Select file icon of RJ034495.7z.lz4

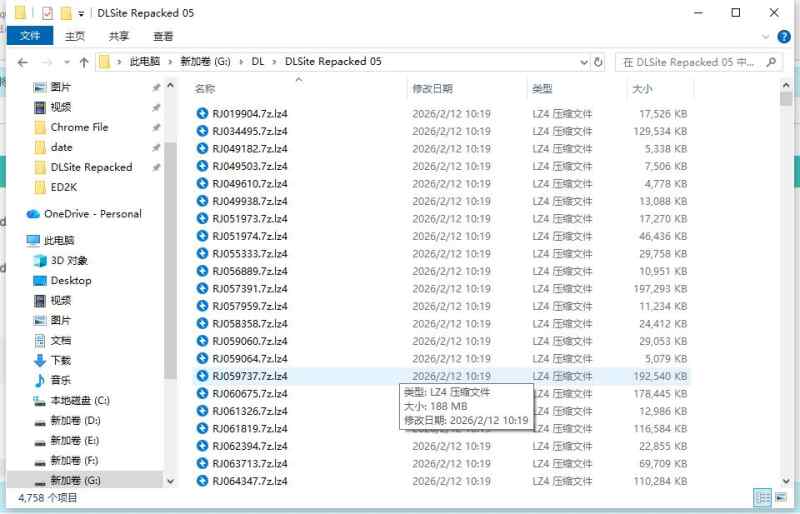tap(202, 131)
